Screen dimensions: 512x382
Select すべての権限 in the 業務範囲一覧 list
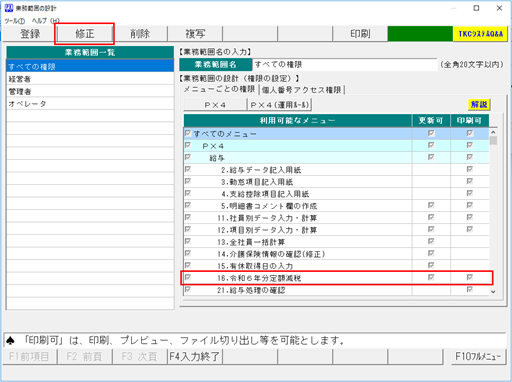[90, 66]
